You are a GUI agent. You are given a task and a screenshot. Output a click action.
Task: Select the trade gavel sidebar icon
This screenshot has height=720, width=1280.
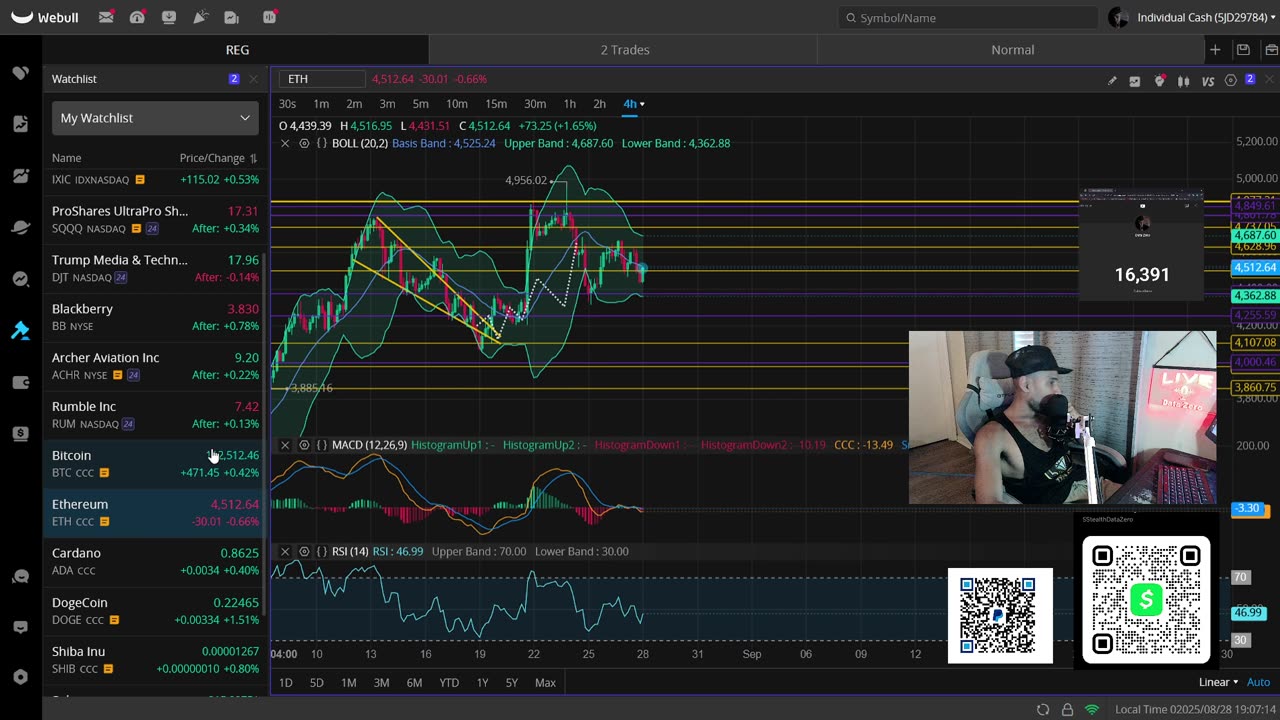[20, 331]
